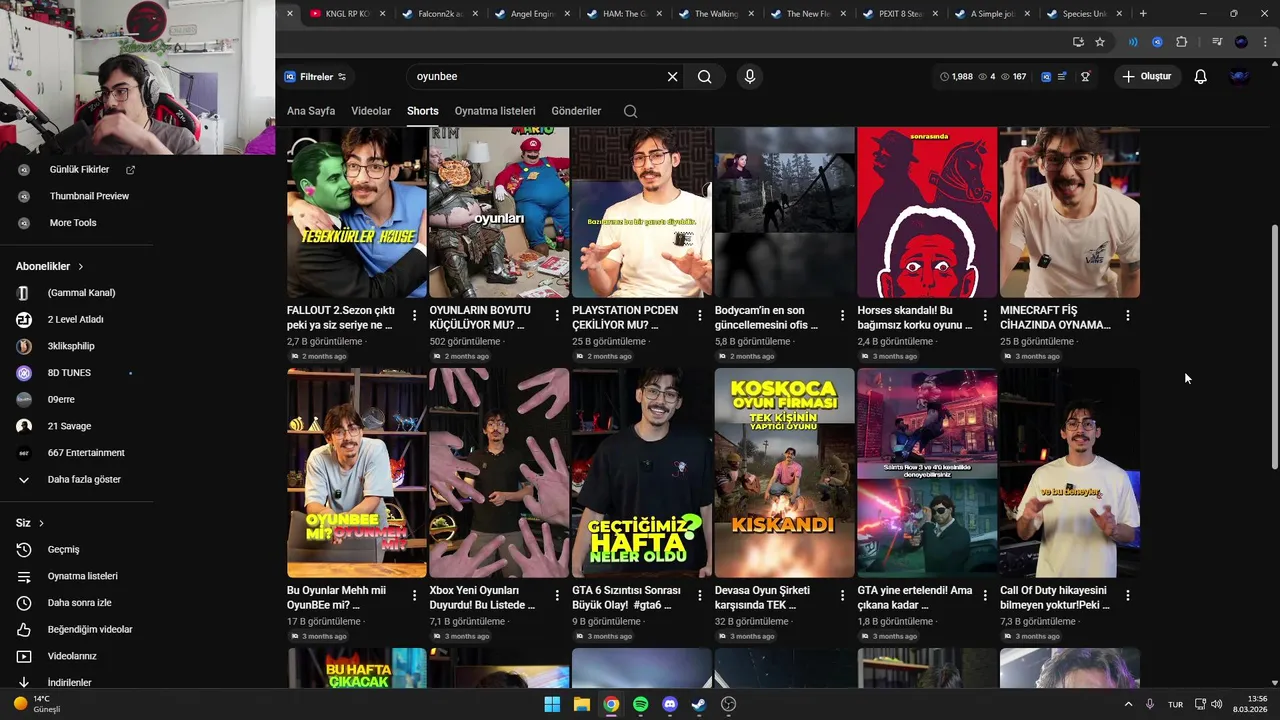
Task: Click the Windows Start button
Action: pos(552,704)
